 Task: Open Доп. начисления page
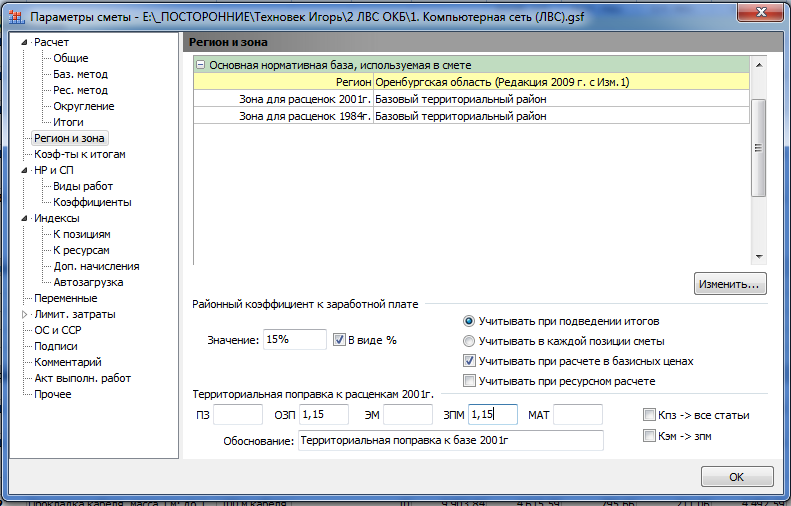click(x=96, y=266)
